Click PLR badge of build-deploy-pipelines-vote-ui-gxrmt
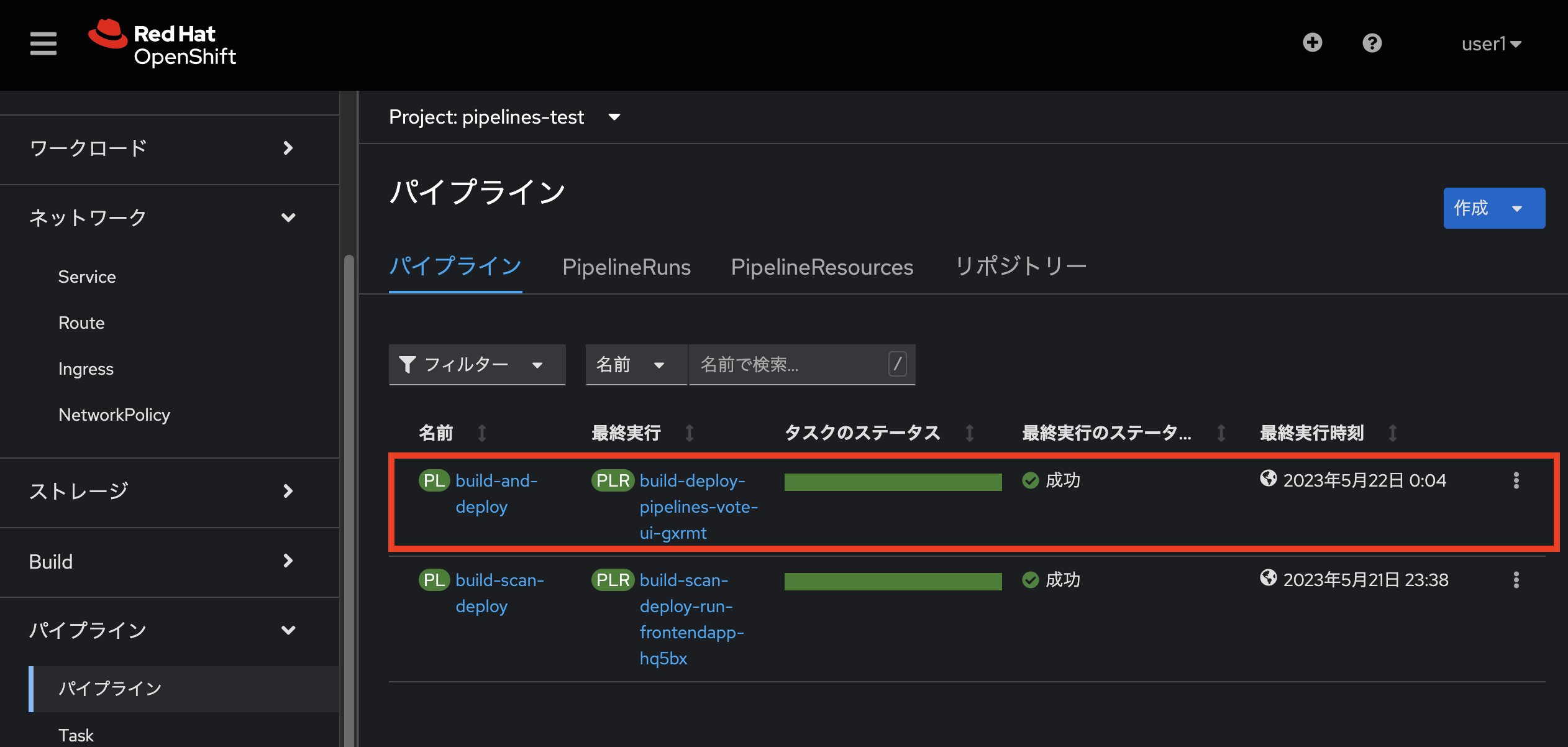Screen dimensions: 1568x747 613,480
